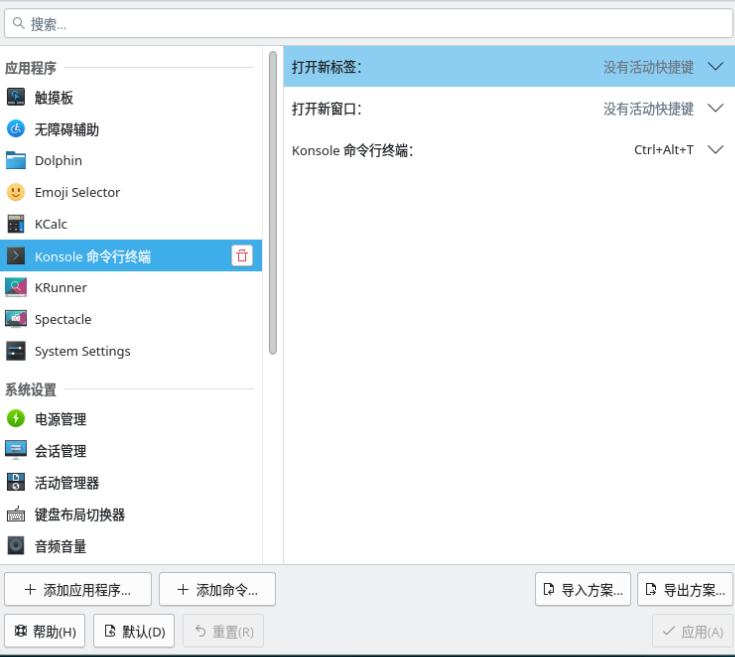Select the 会话管理 entry
The image size is (735, 657).
[x=131, y=451]
